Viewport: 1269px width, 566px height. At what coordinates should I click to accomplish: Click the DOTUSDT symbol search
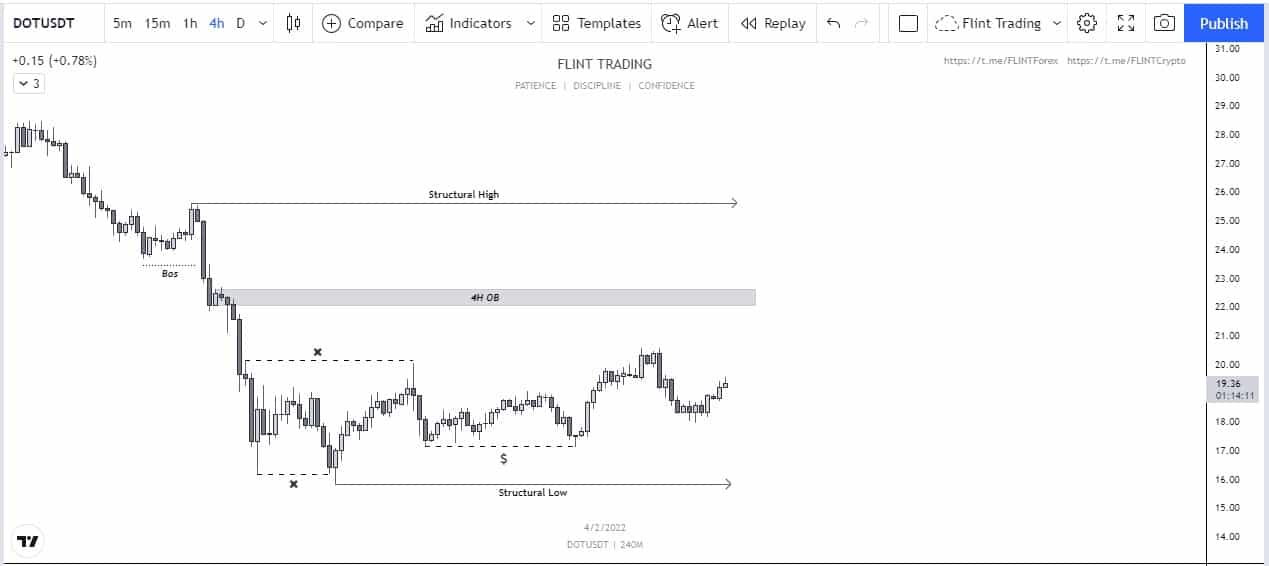47,23
